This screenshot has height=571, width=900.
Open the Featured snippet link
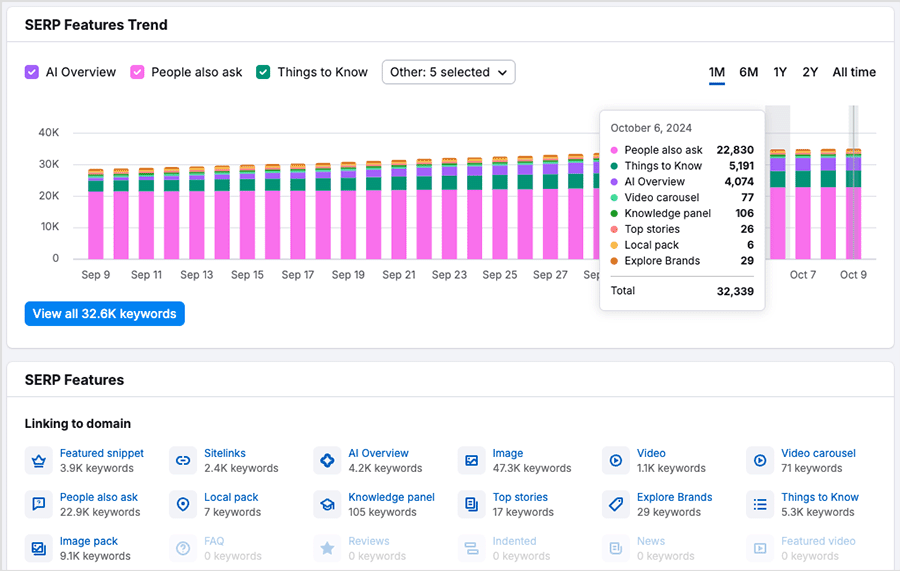point(102,453)
